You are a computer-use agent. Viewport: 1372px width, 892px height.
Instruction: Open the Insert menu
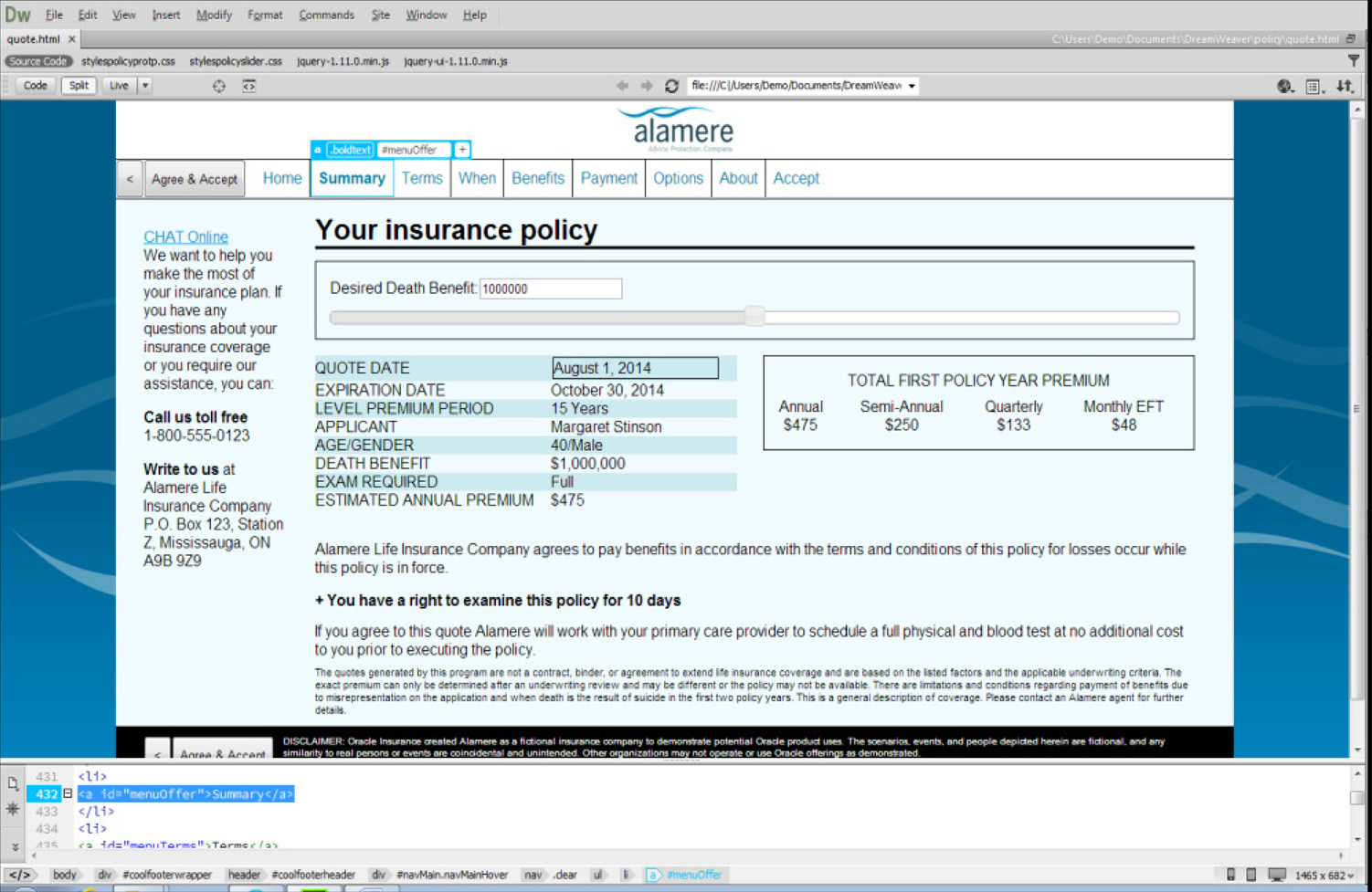(x=166, y=15)
